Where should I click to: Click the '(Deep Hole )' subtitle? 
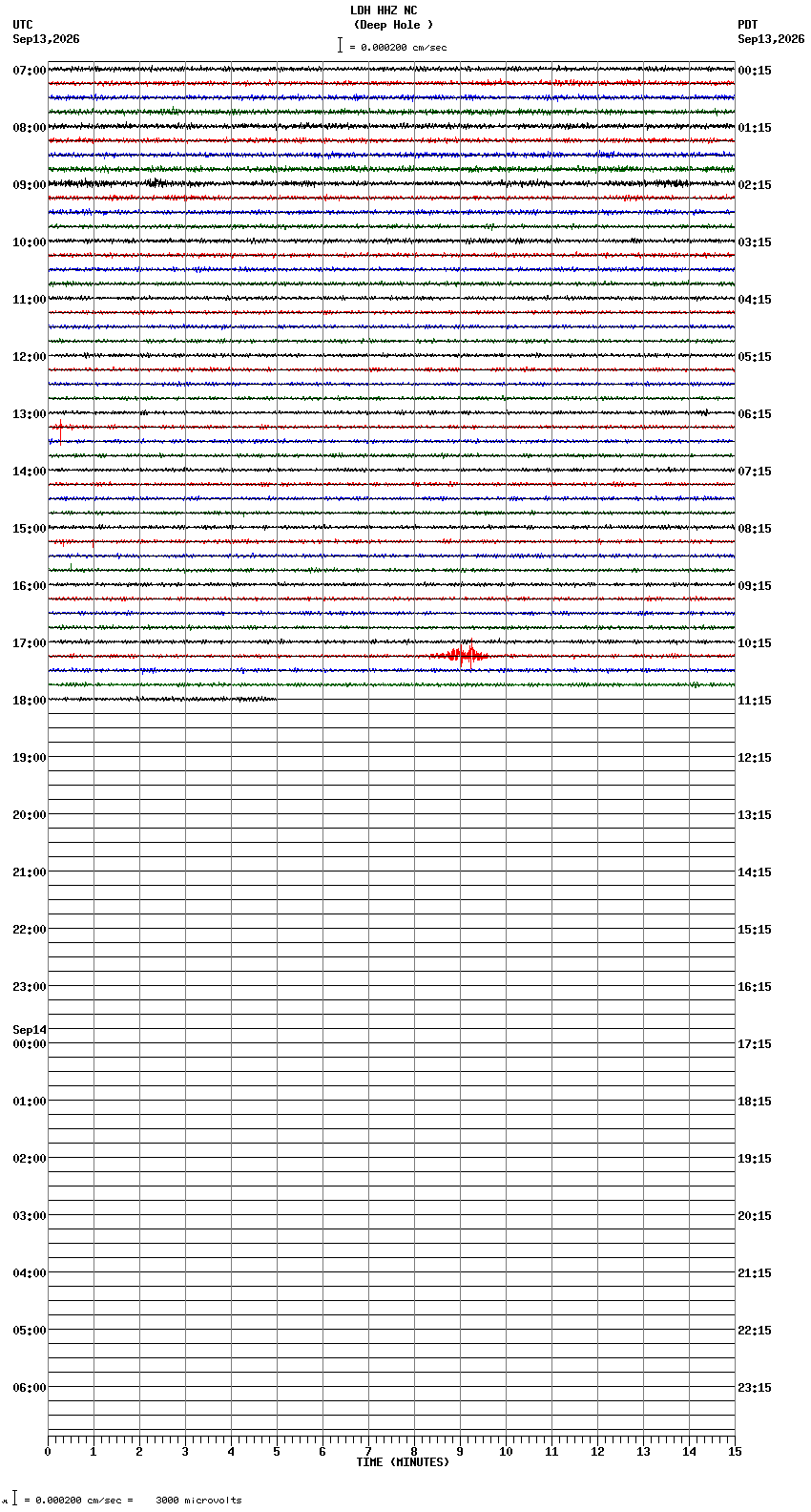393,25
